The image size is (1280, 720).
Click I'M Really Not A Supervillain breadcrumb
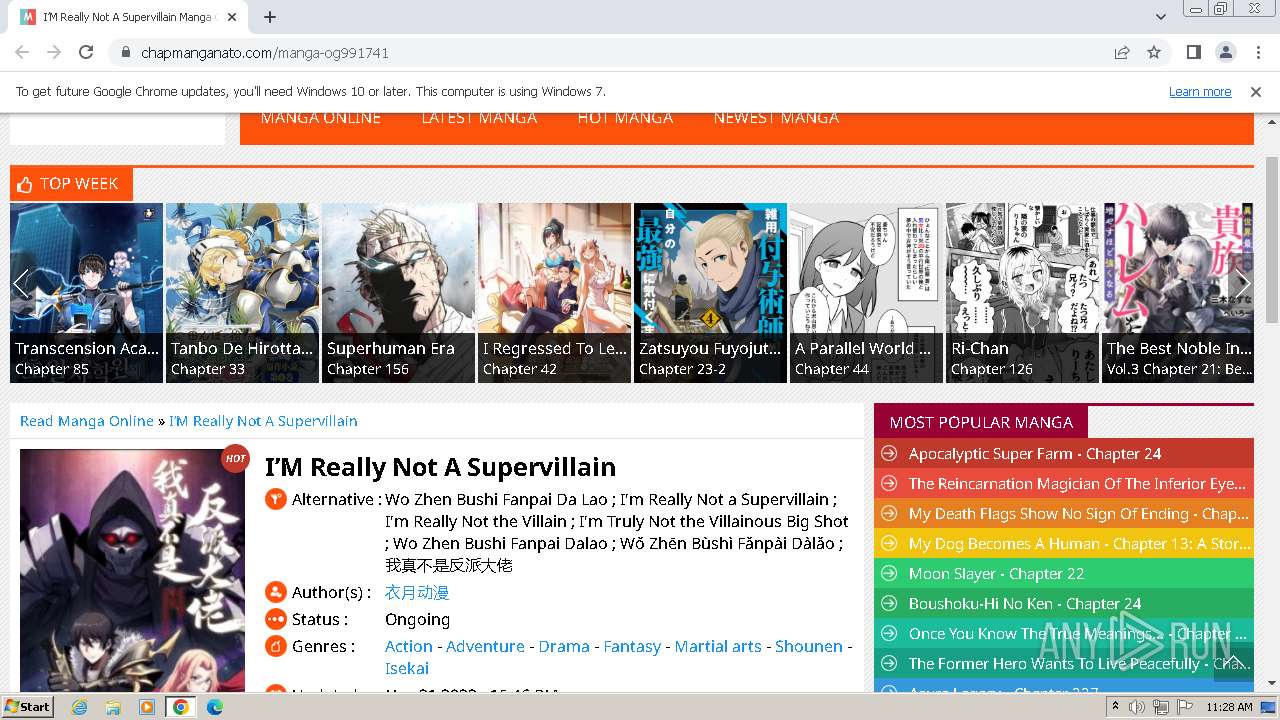click(x=263, y=421)
